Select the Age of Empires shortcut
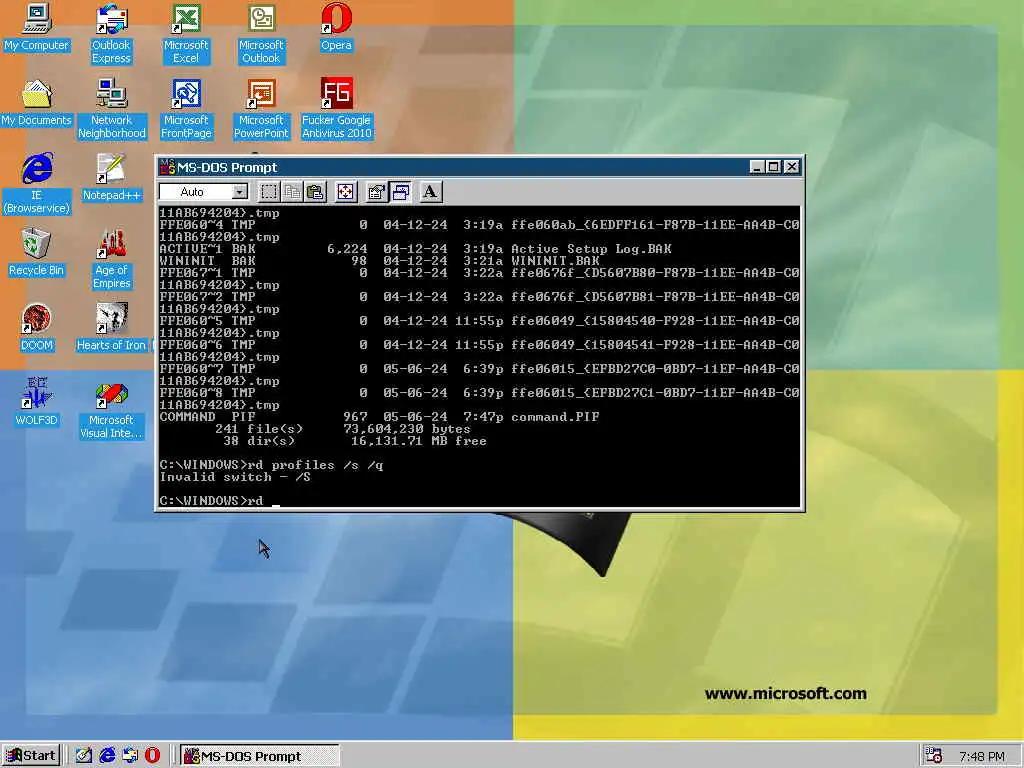Screen dimensions: 1024x768 tap(111, 259)
